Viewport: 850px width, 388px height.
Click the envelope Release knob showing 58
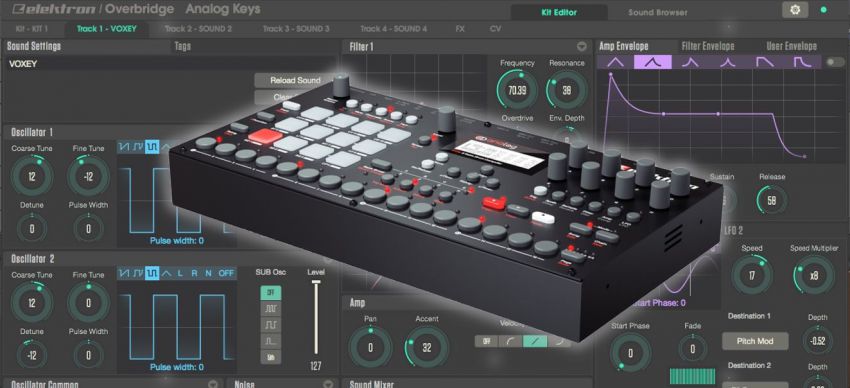[x=771, y=200]
